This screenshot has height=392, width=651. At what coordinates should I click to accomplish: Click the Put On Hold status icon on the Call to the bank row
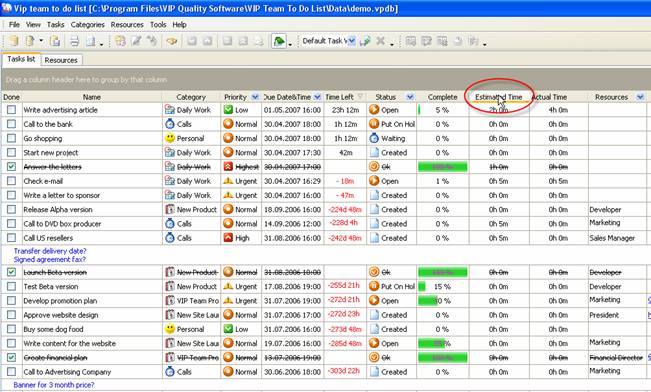click(x=374, y=124)
